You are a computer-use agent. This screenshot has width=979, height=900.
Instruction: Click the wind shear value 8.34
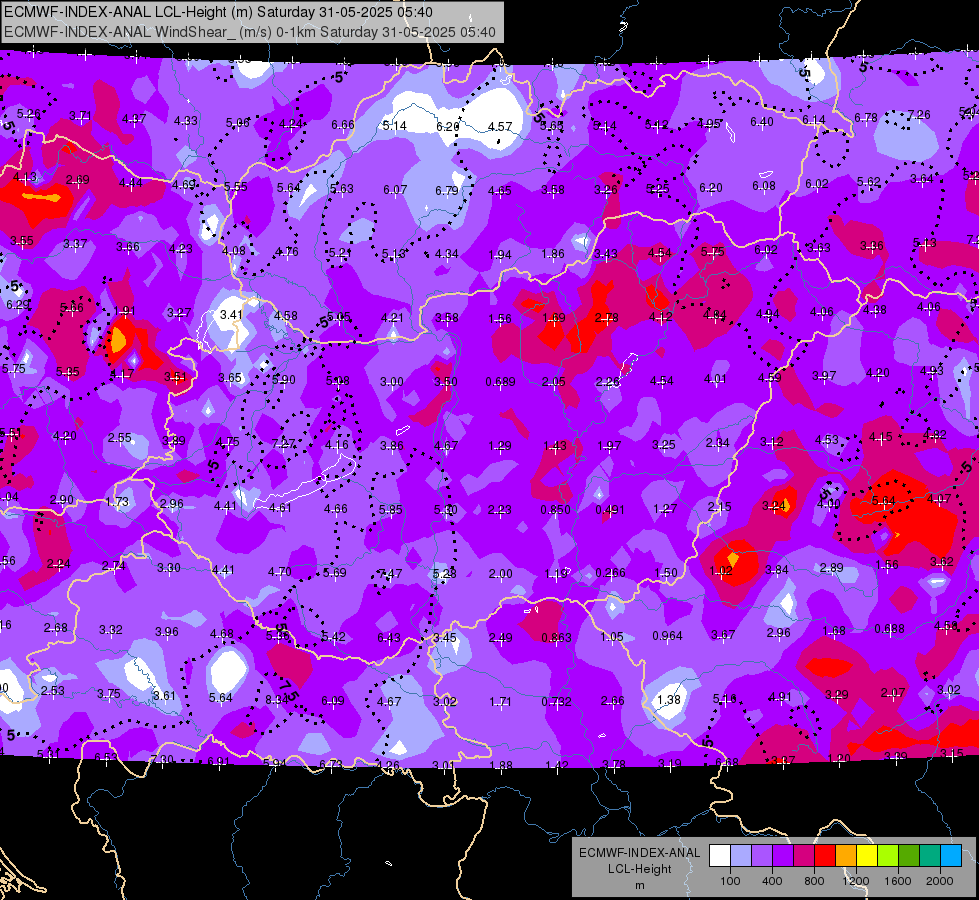click(277, 700)
